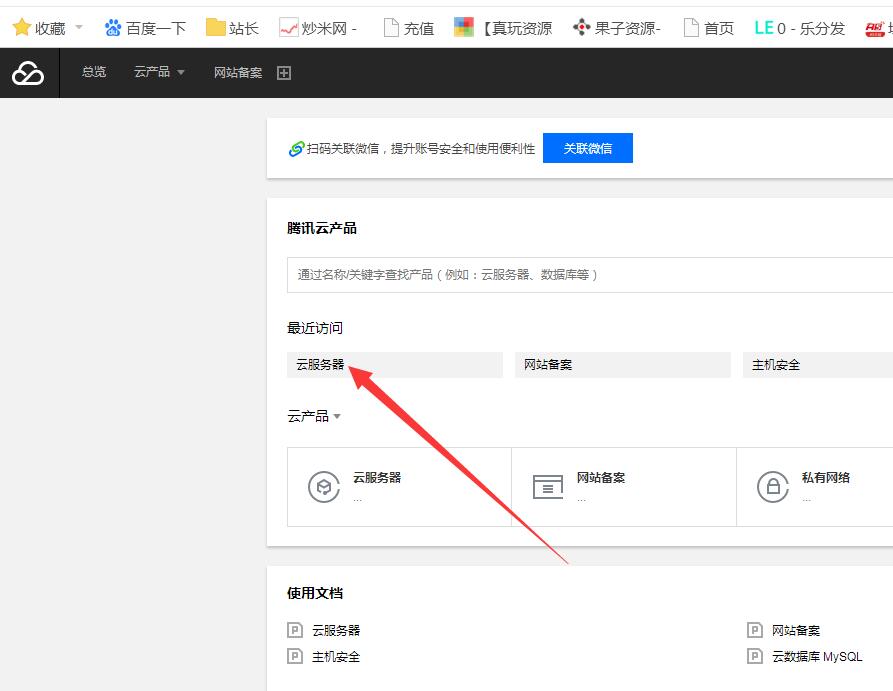This screenshot has width=893, height=691.
Task: Click the 网站备案 product card icon
Action: (547, 487)
